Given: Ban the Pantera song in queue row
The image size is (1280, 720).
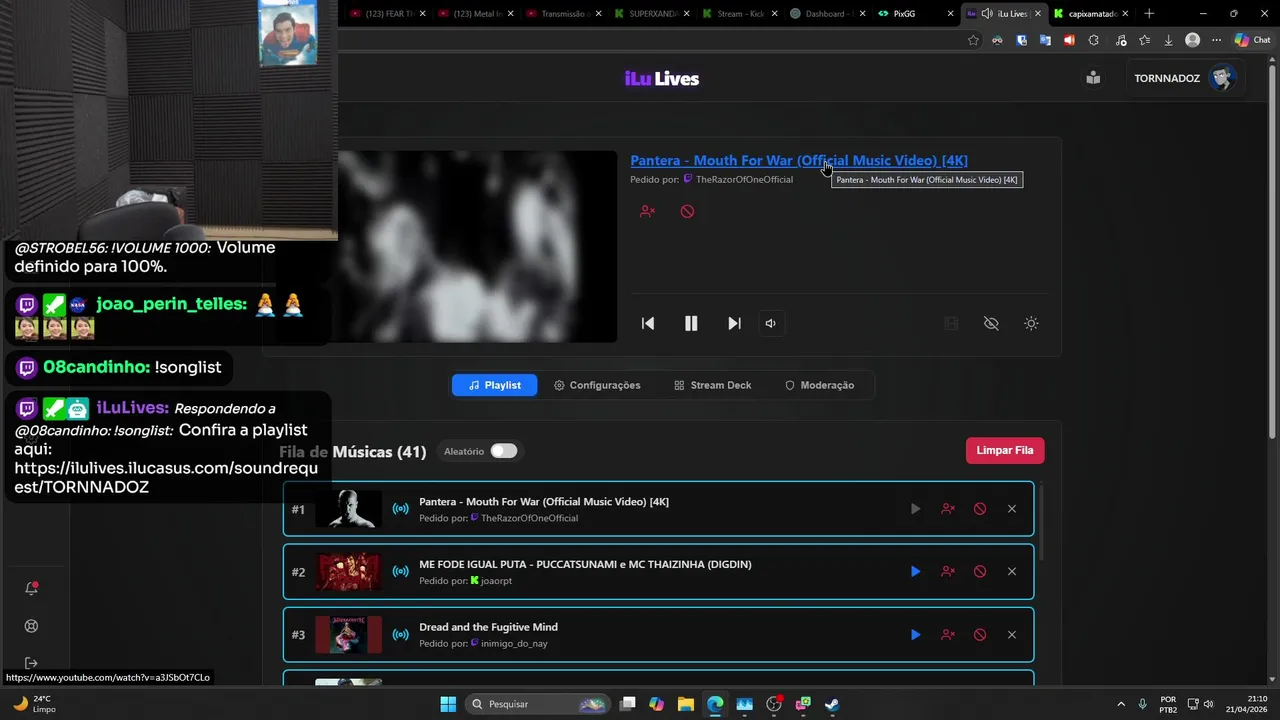Looking at the screenshot, I should tap(980, 509).
